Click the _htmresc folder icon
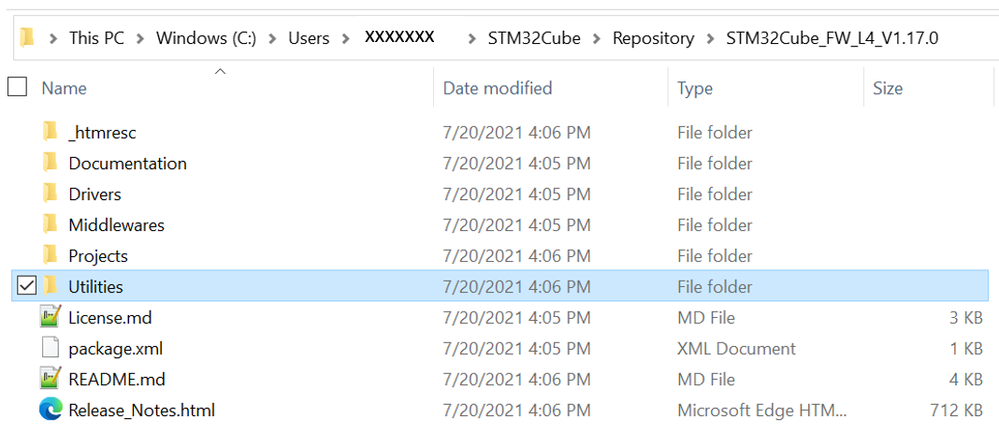This screenshot has width=999, height=432. pyautogui.click(x=50, y=132)
